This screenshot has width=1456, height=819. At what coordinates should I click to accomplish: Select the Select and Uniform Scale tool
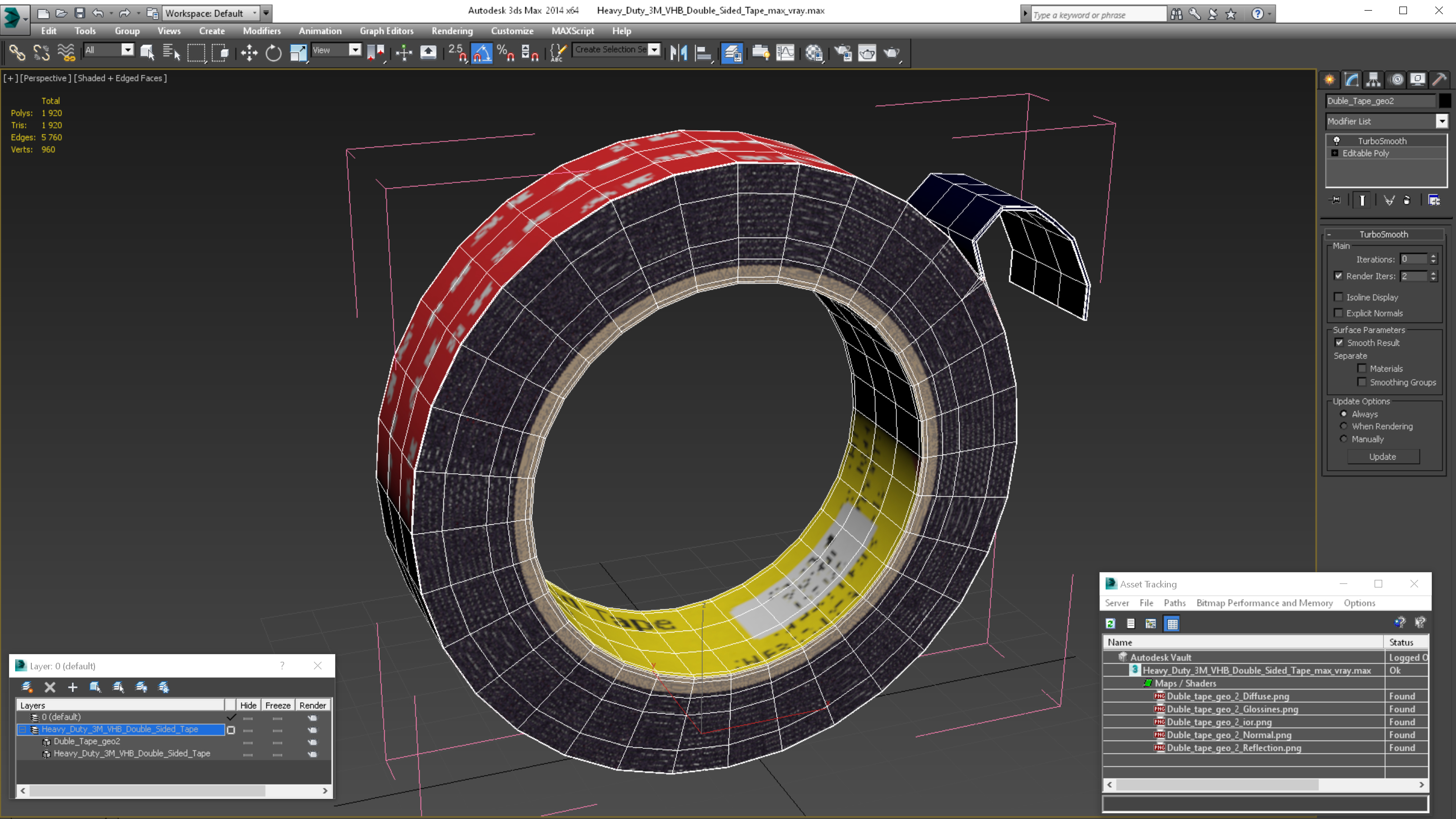click(298, 53)
